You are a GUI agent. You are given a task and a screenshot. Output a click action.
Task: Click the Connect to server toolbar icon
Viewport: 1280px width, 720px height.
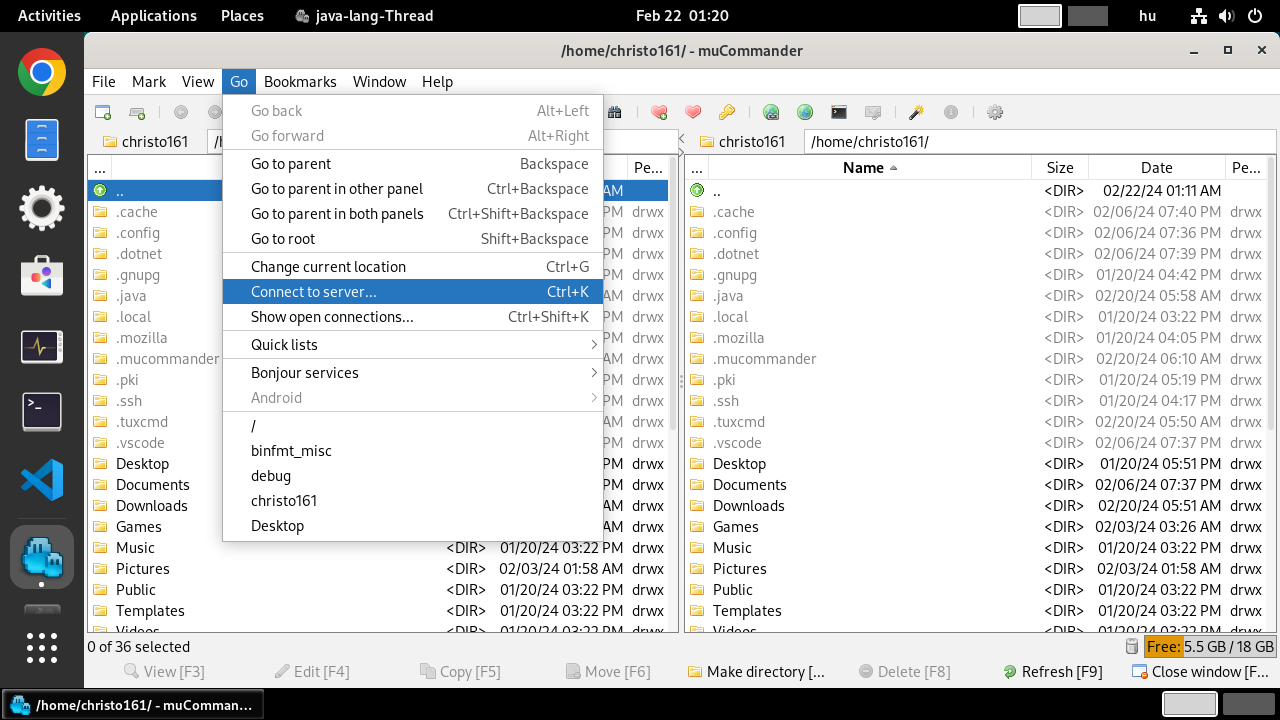pos(771,113)
